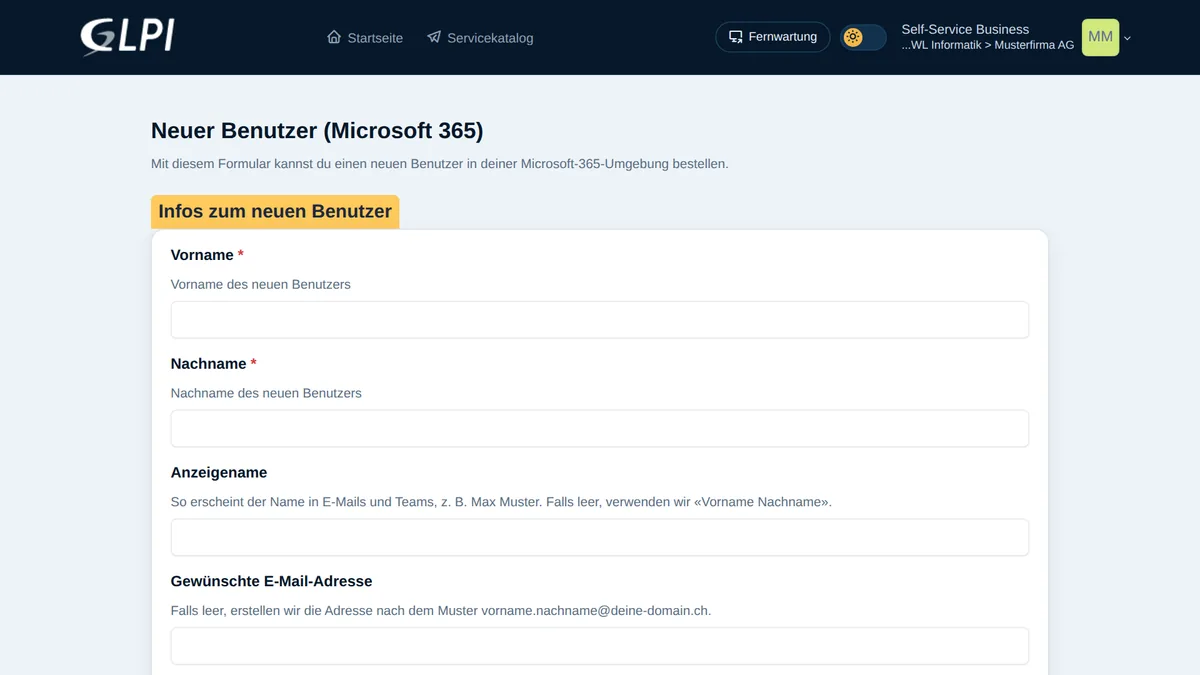Click the Neuer Benutzer (Microsoft 365) heading
The height and width of the screenshot is (675, 1200).
(317, 130)
